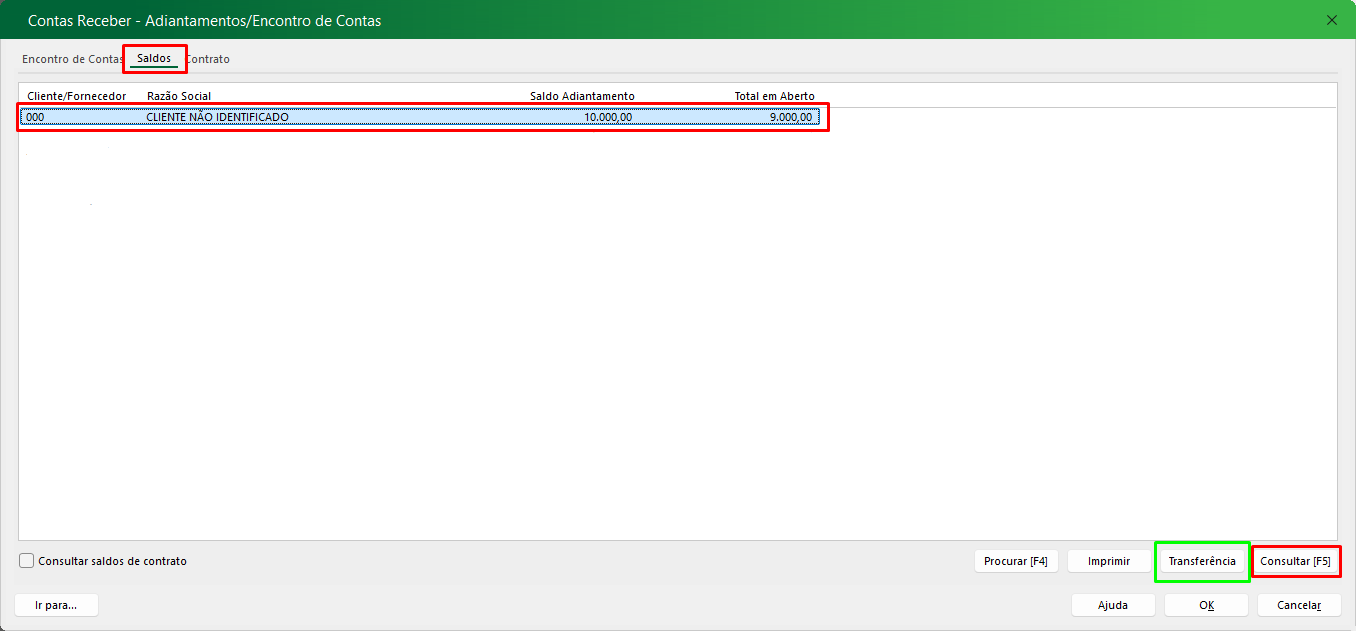The width and height of the screenshot is (1356, 631).
Task: Open the Contrato tab
Action: pos(209,60)
